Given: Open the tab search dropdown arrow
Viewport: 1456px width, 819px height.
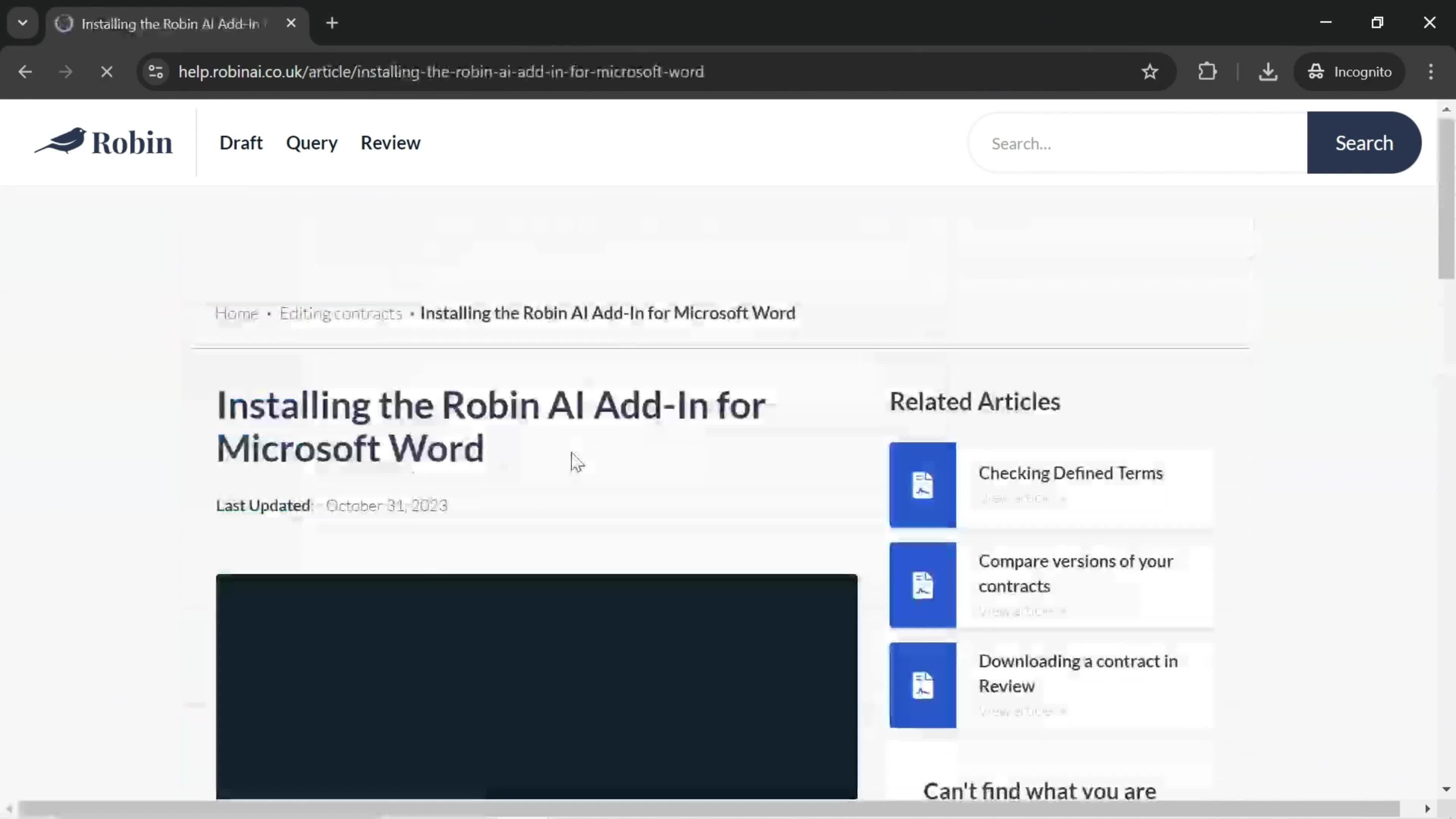Looking at the screenshot, I should 23,23.
